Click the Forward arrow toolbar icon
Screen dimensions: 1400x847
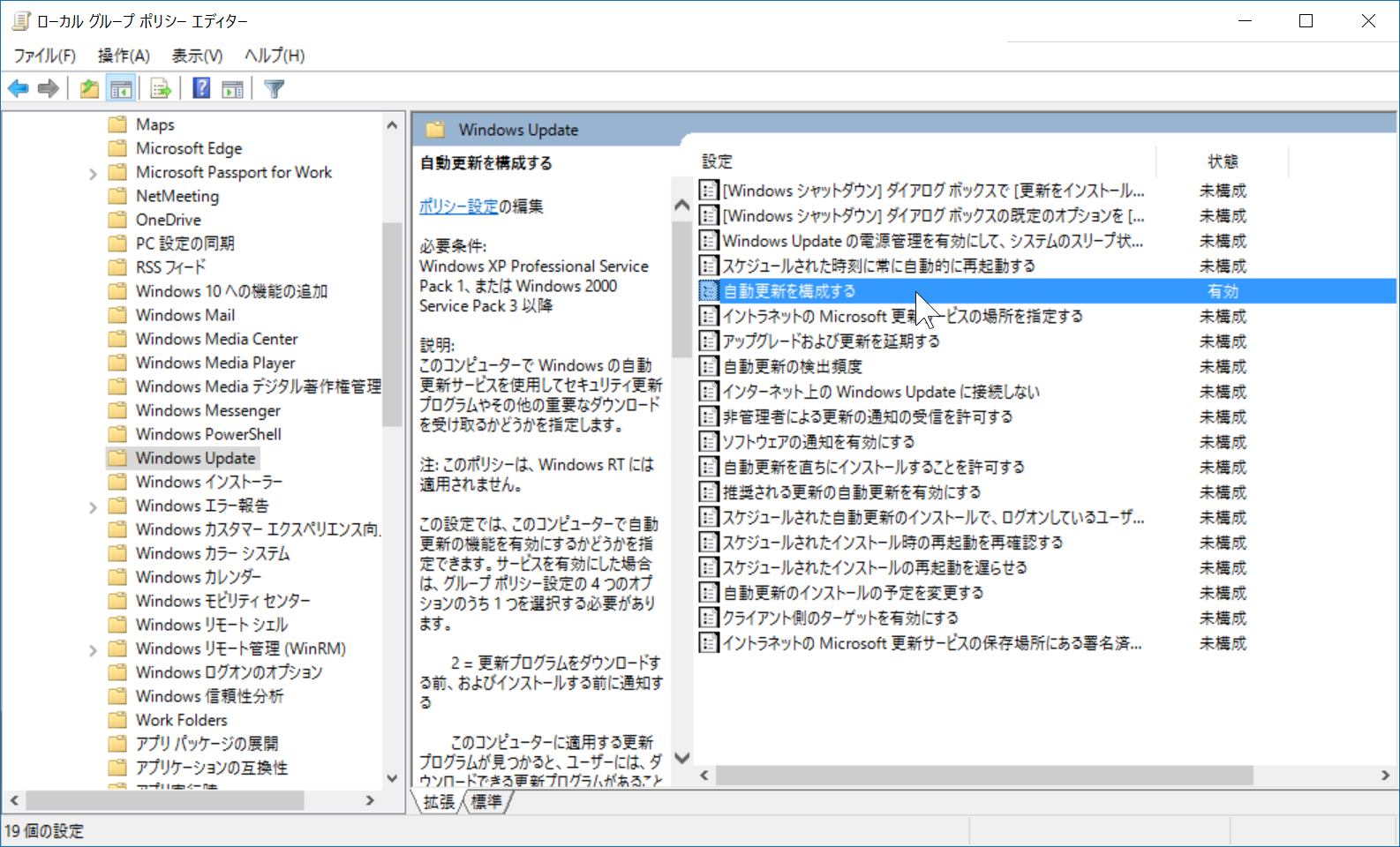click(x=49, y=88)
